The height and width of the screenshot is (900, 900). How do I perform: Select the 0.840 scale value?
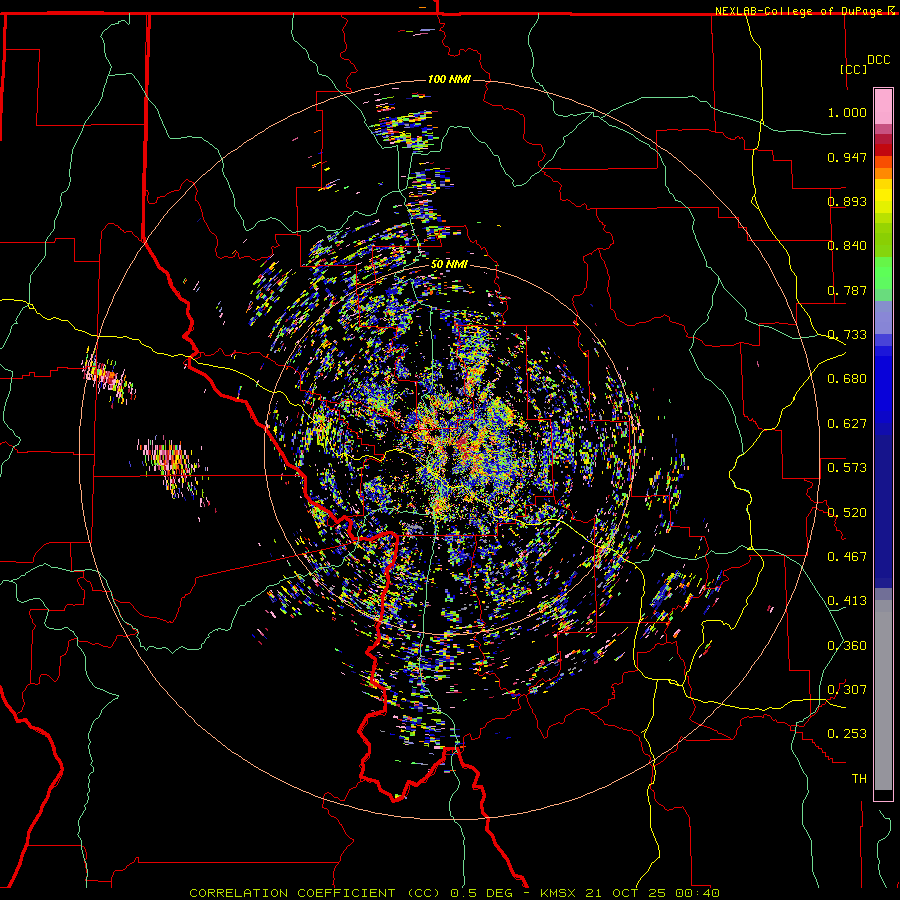(847, 246)
